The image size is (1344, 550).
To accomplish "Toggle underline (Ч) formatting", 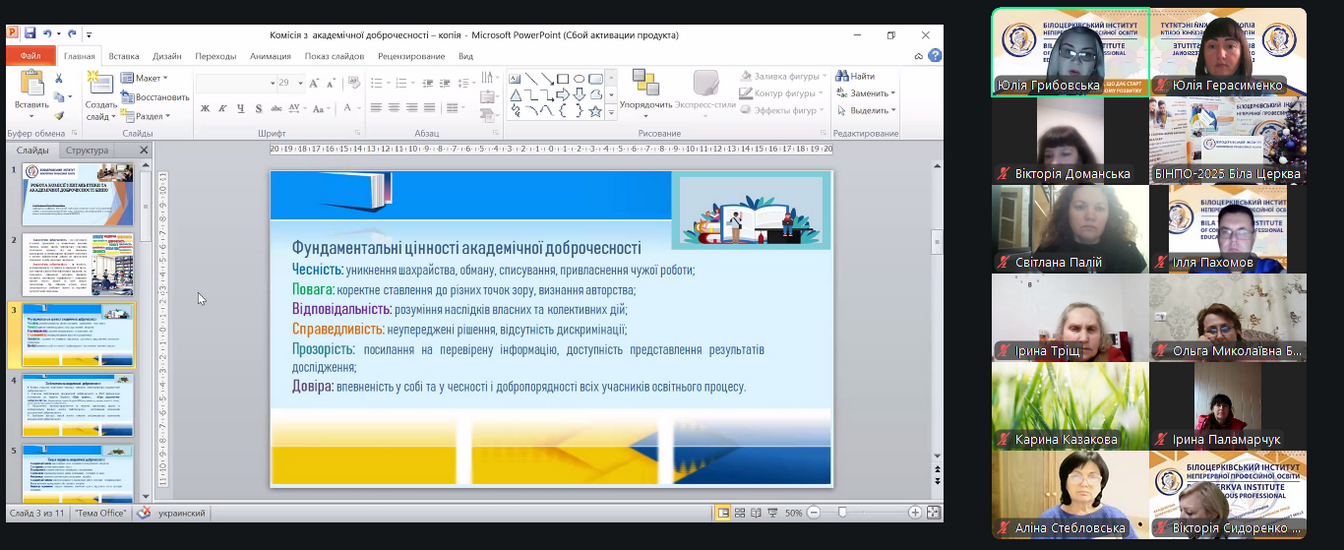I will [241, 108].
